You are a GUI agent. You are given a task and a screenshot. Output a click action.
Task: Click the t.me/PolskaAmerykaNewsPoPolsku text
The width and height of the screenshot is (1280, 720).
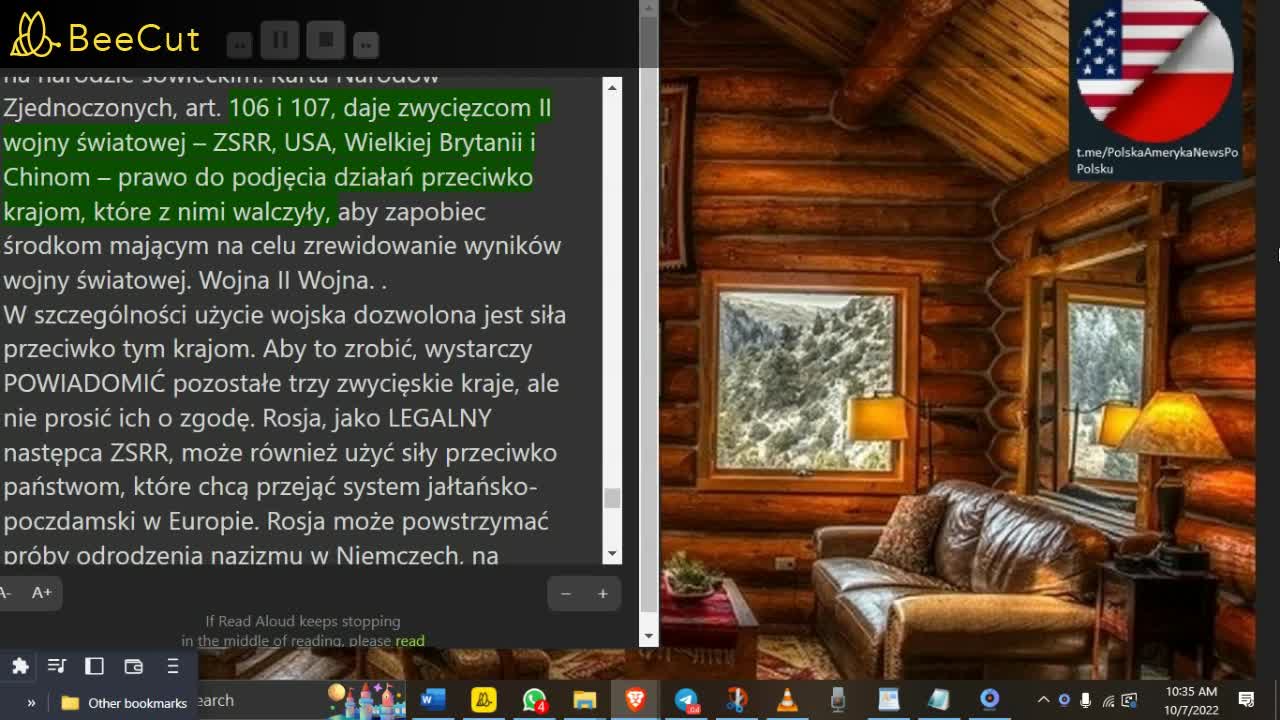(1157, 161)
